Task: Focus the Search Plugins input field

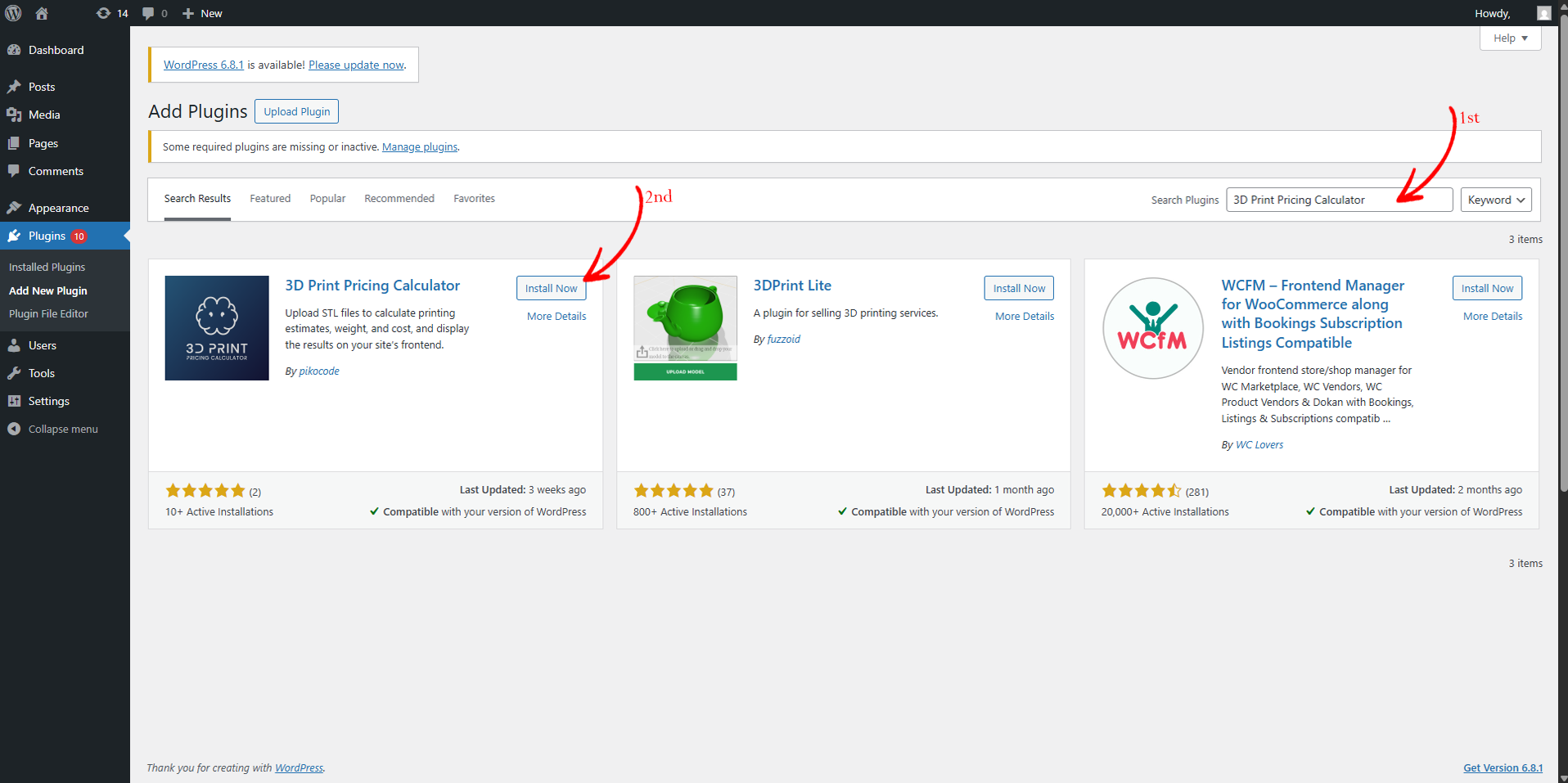Action: click(x=1339, y=200)
